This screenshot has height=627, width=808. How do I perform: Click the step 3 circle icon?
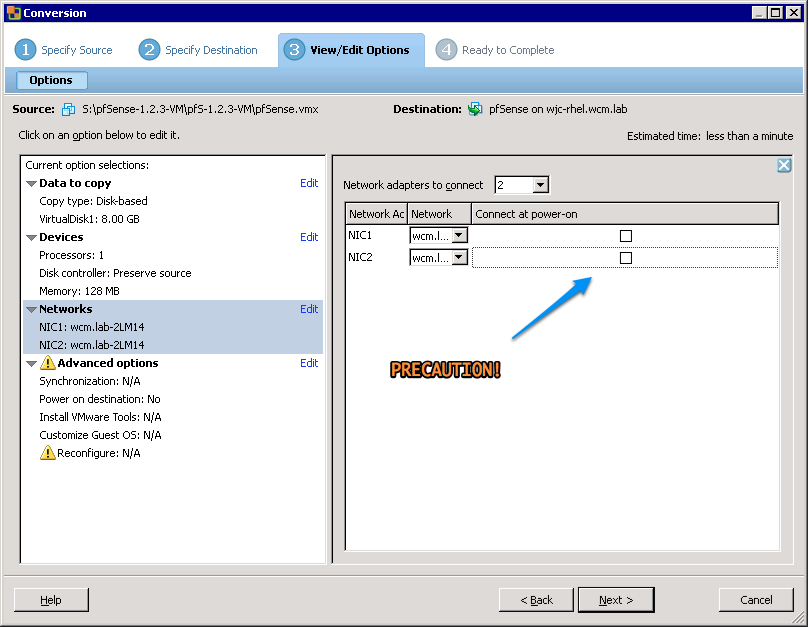[294, 49]
